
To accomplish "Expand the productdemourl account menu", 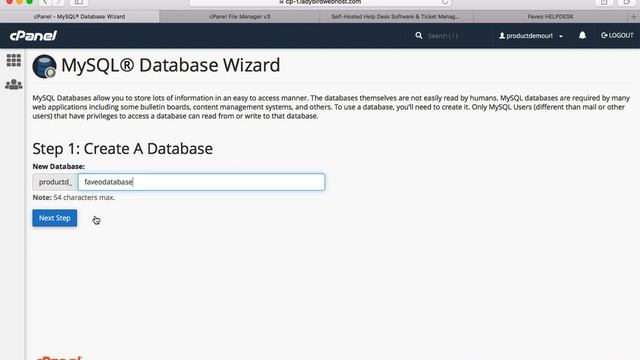I will coord(531,36).
